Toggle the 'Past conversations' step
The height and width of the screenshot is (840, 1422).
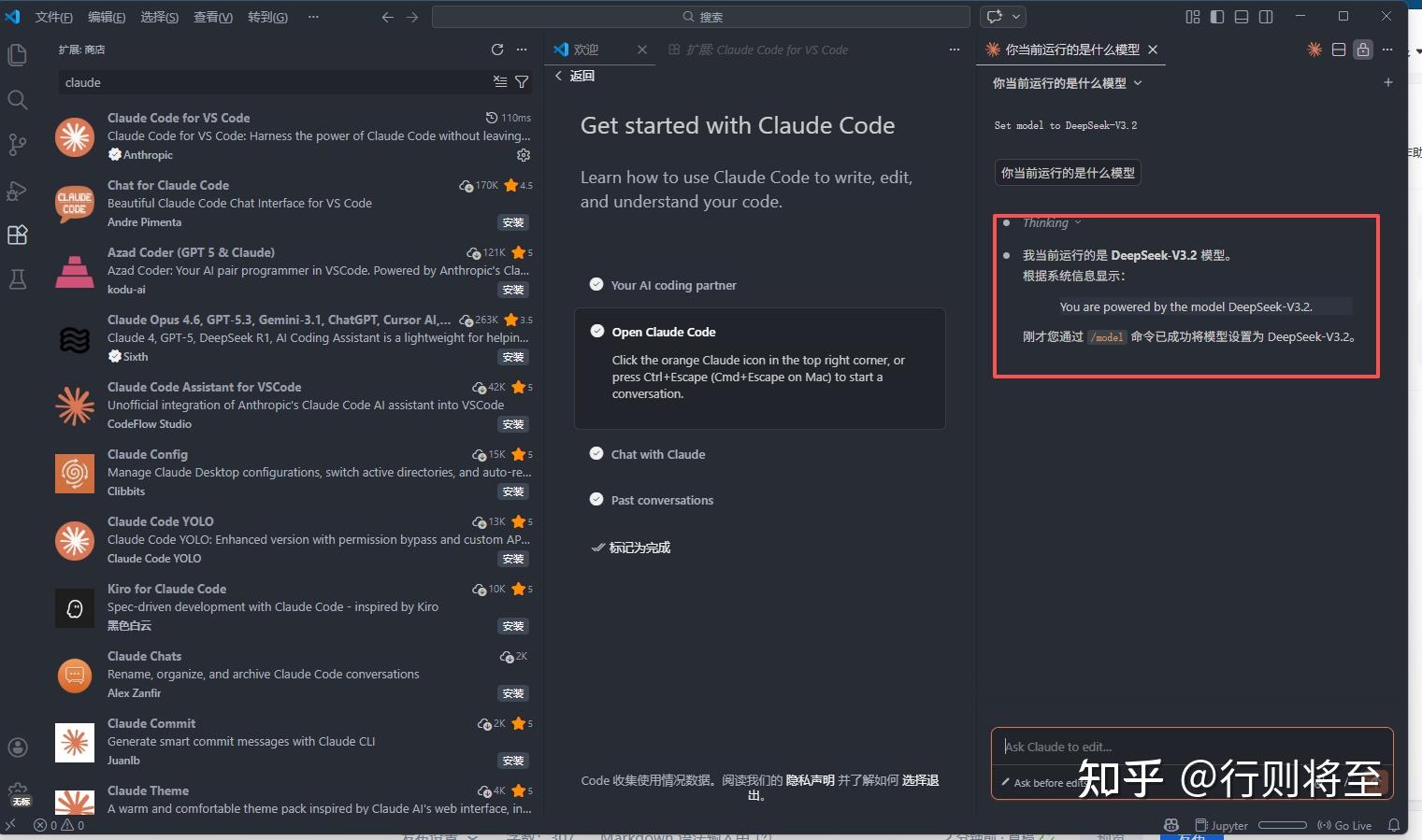point(596,499)
